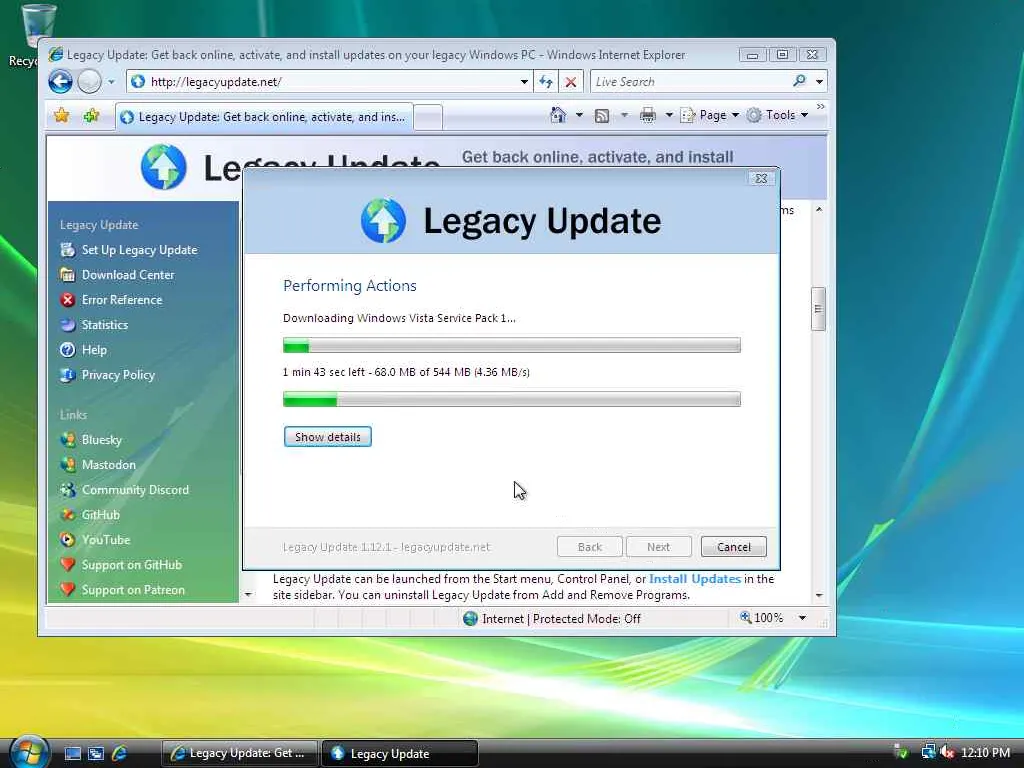Click the network tray icon
Image resolution: width=1024 pixels, height=768 pixels.
tap(928, 752)
